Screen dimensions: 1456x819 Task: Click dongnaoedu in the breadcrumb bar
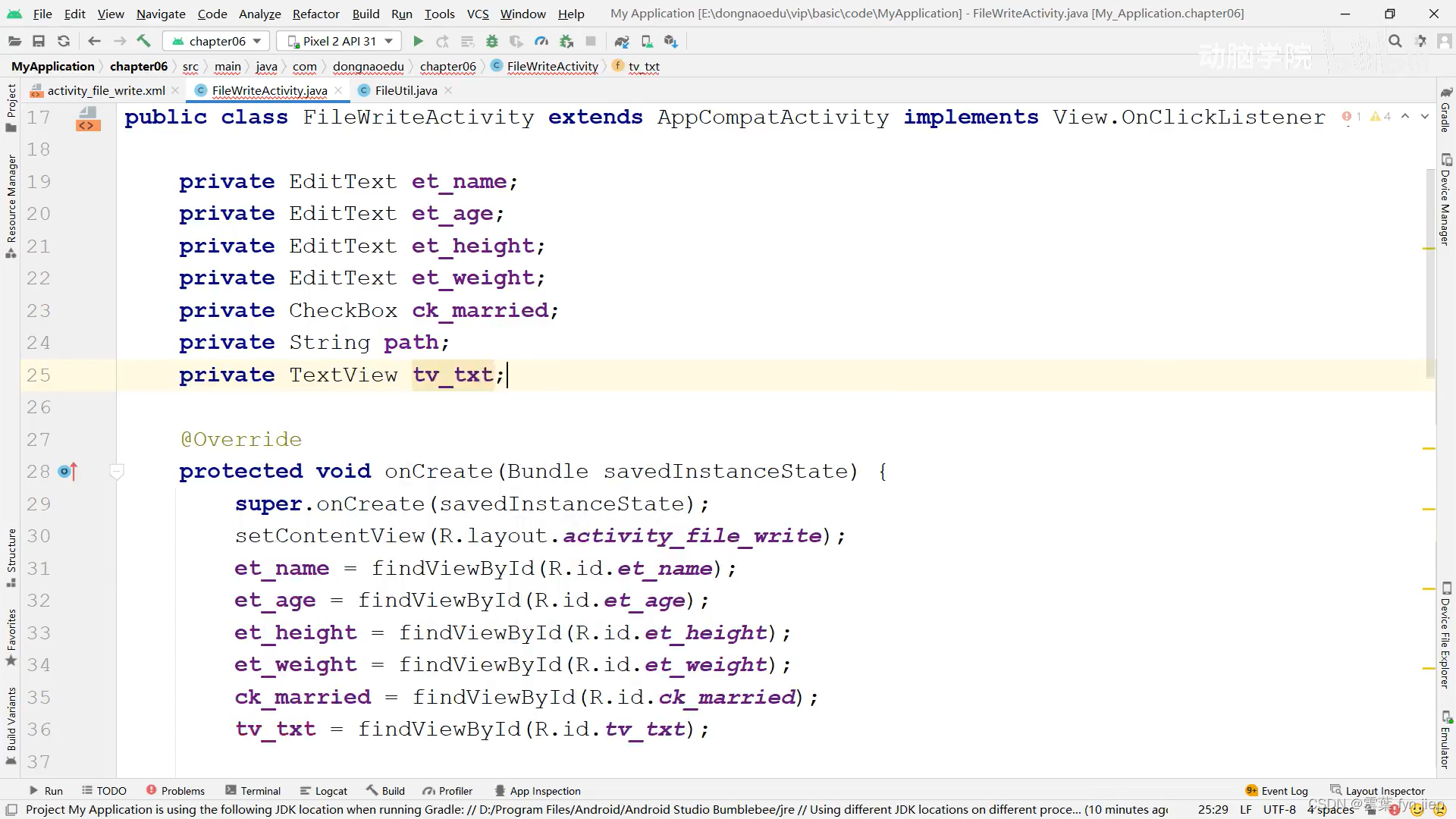click(x=368, y=67)
